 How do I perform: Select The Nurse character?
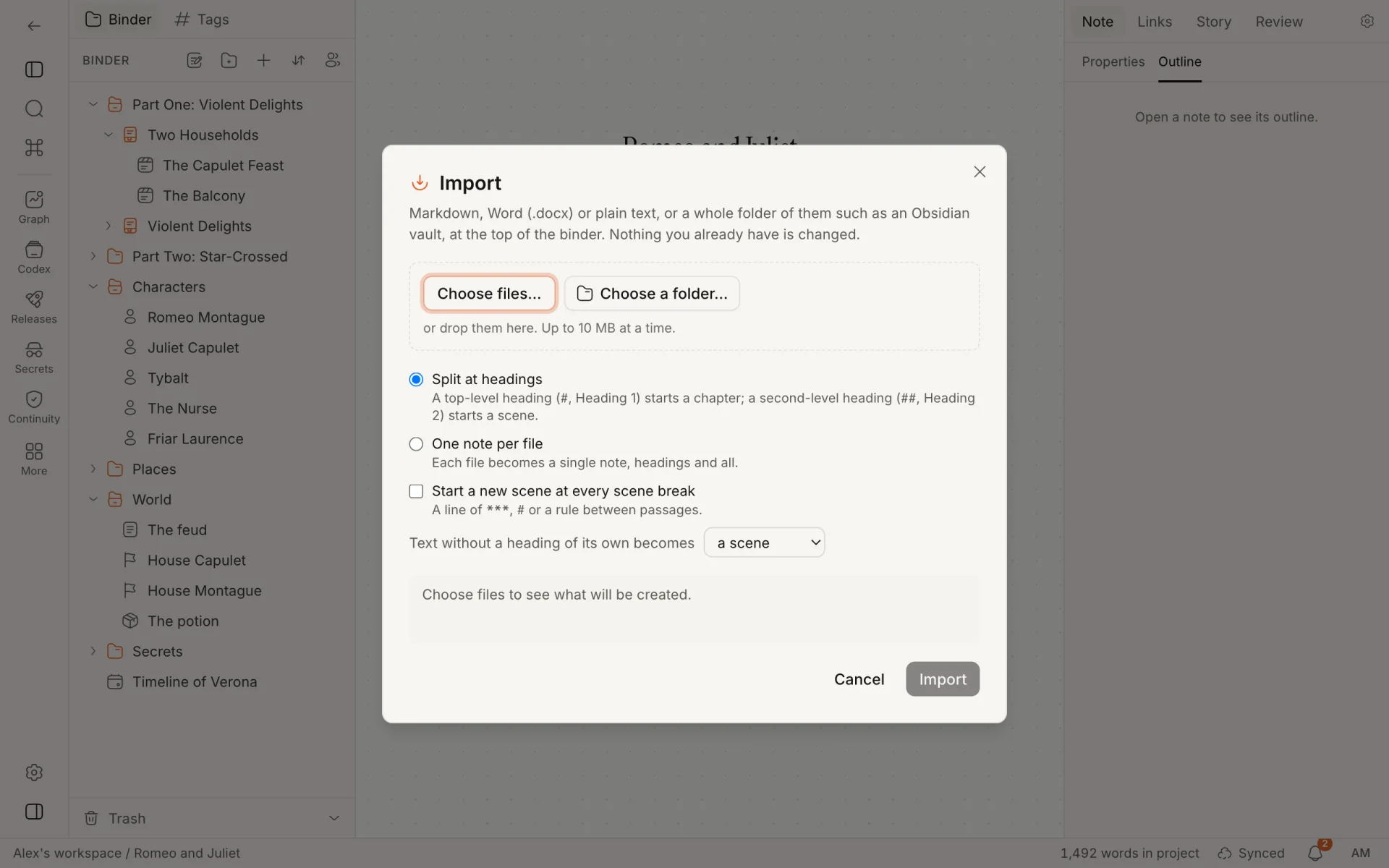(170, 409)
